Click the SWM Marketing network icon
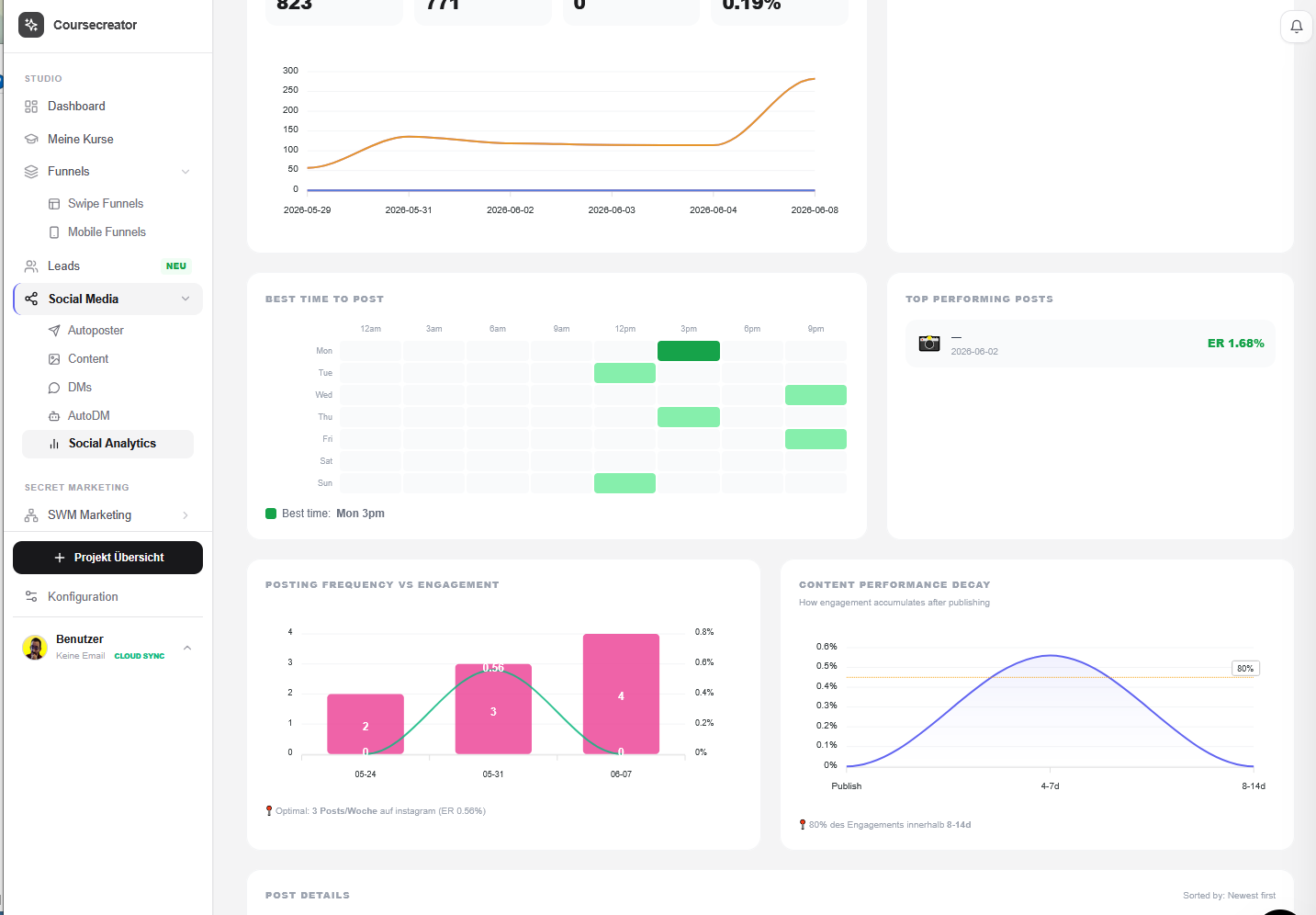 31,515
